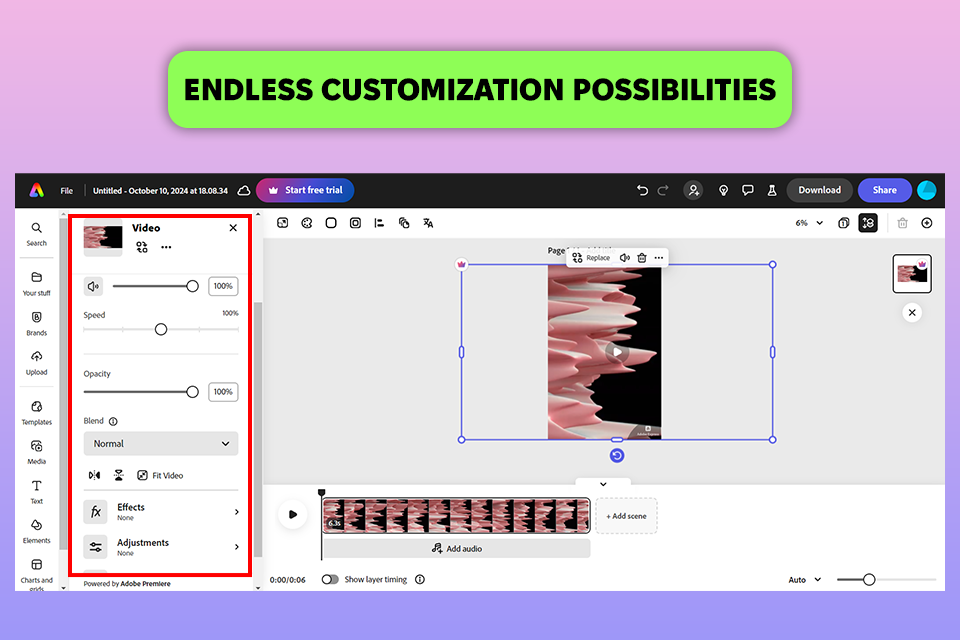This screenshot has height=640, width=960.
Task: Open more options in floating toolbar
Action: 659,258
